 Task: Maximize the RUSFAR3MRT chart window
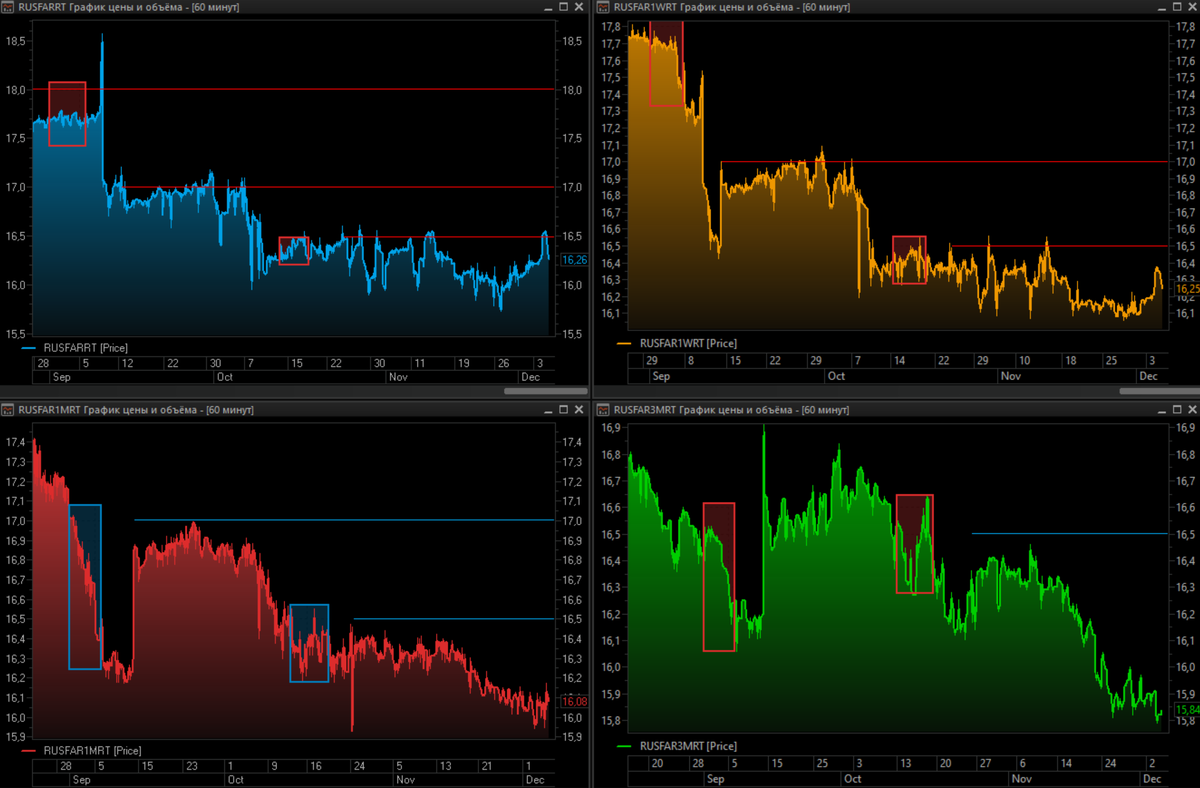pyautogui.click(x=1175, y=409)
